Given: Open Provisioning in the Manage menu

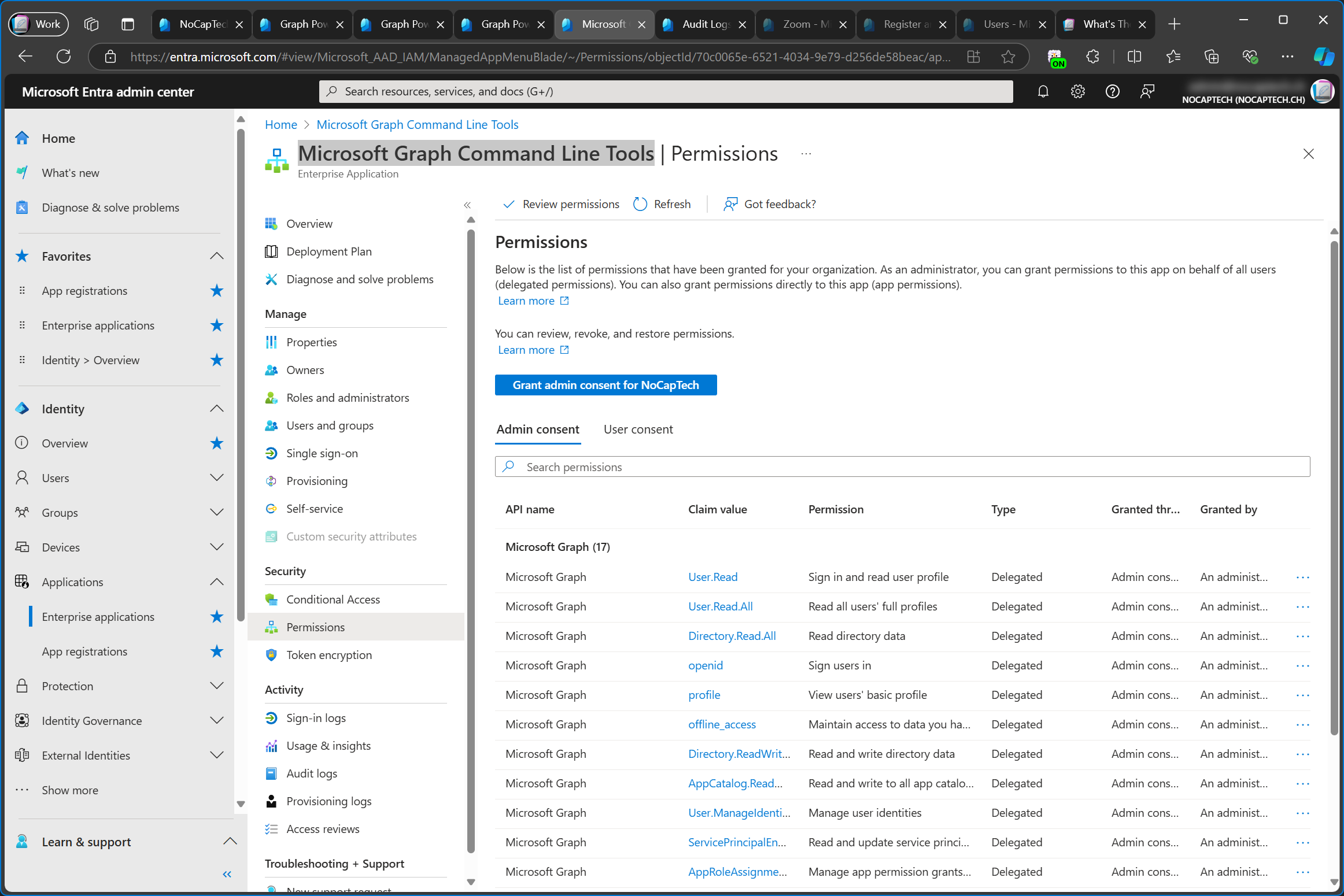Looking at the screenshot, I should [x=316, y=481].
